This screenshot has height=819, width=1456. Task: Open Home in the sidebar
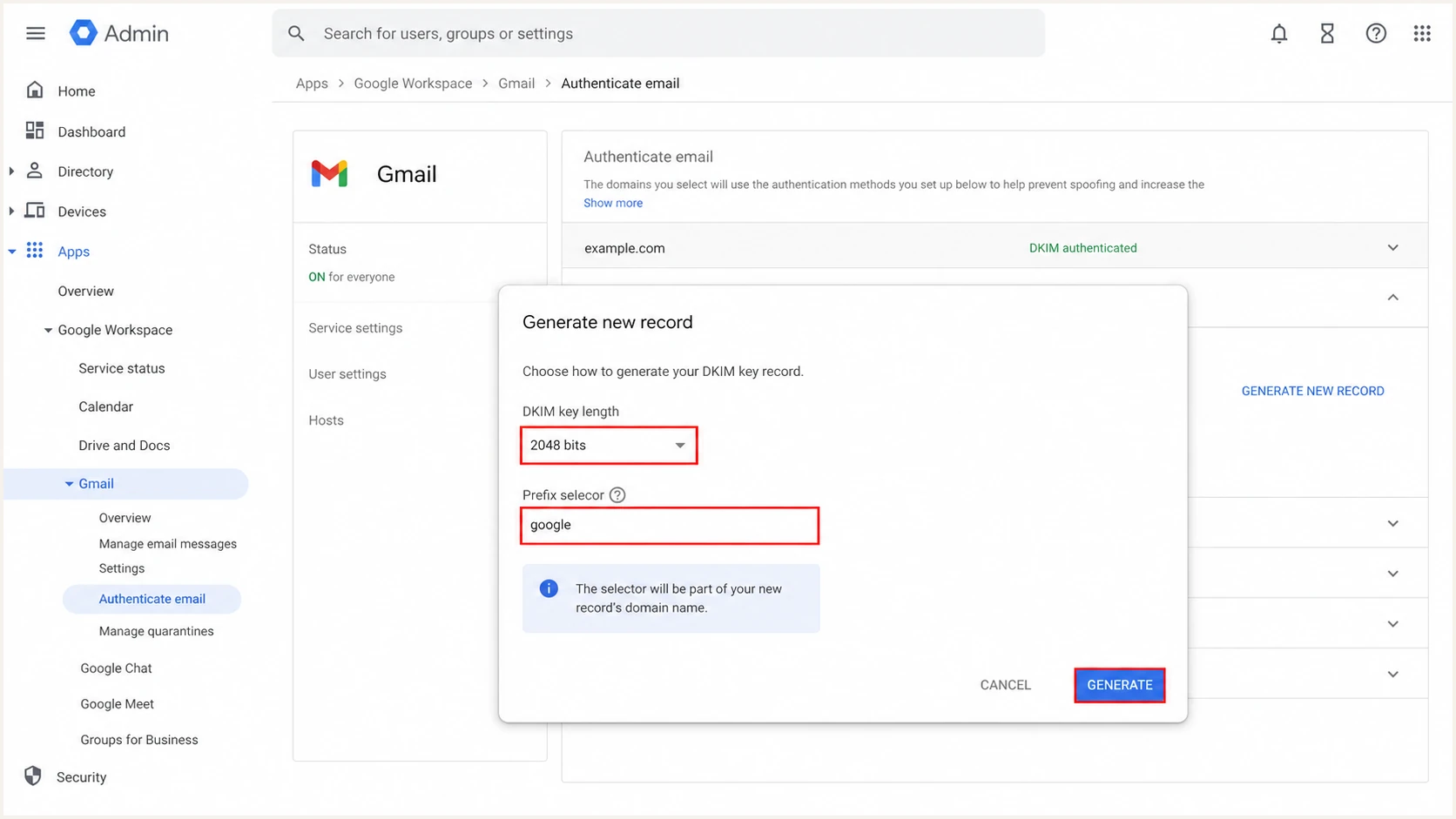coord(77,91)
